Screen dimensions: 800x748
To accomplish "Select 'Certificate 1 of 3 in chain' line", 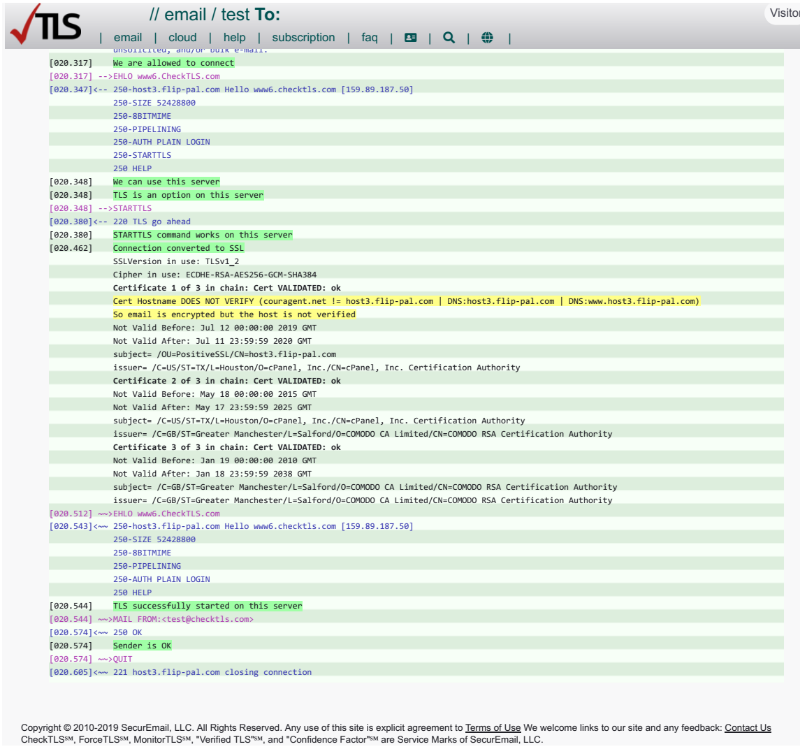I will pyautogui.click(x=227, y=288).
